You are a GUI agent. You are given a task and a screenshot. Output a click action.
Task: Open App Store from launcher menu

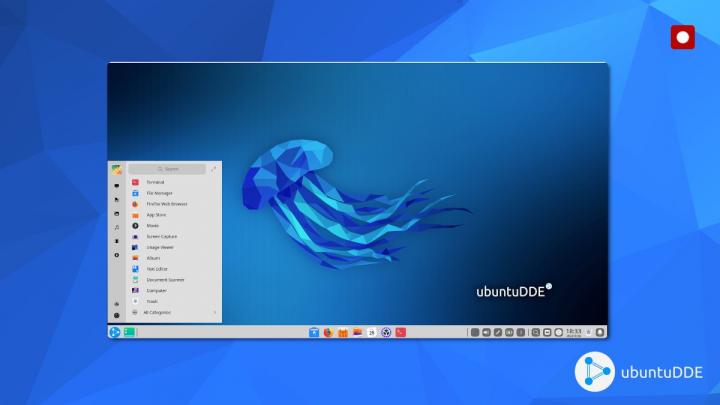[156, 215]
